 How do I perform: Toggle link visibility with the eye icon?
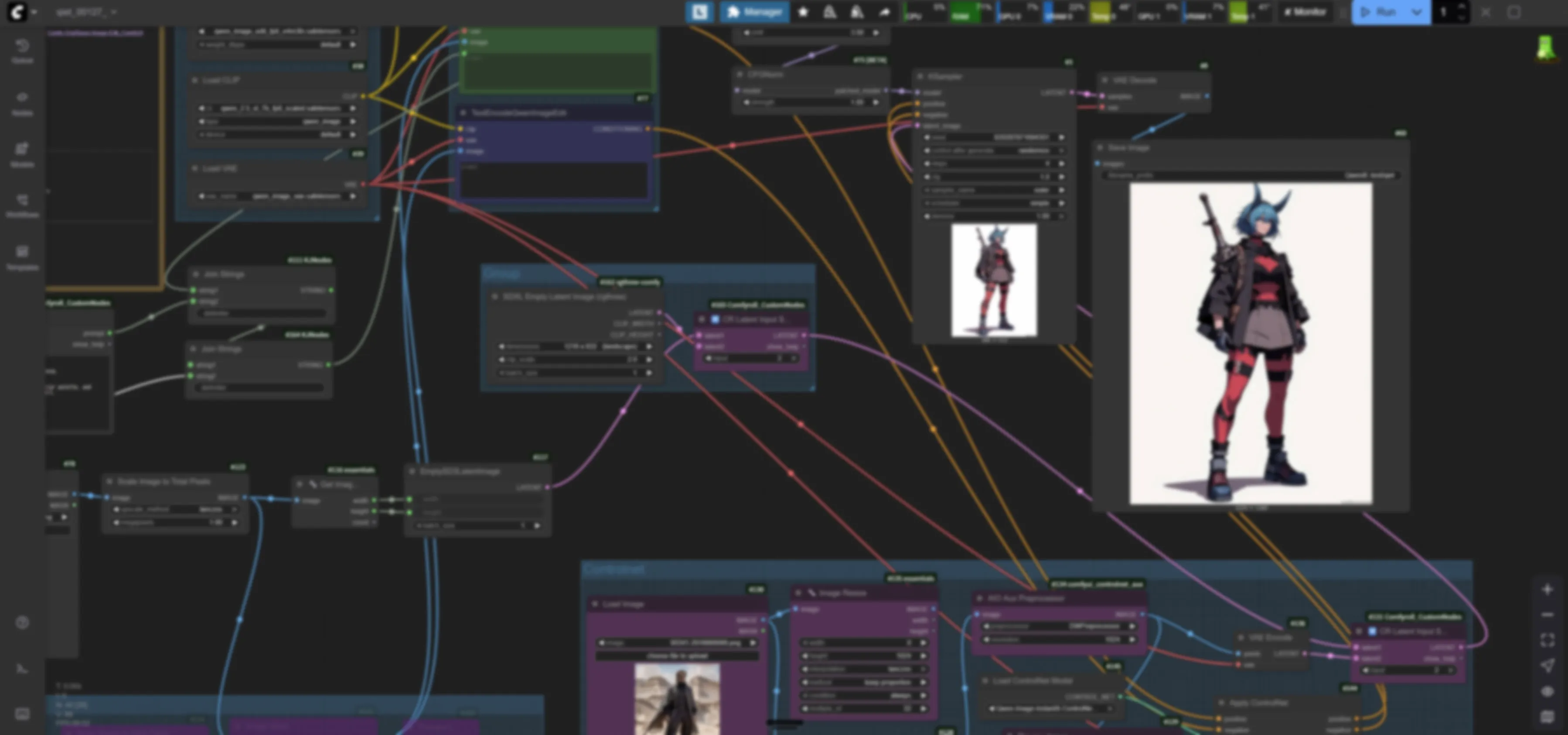tap(1547, 691)
